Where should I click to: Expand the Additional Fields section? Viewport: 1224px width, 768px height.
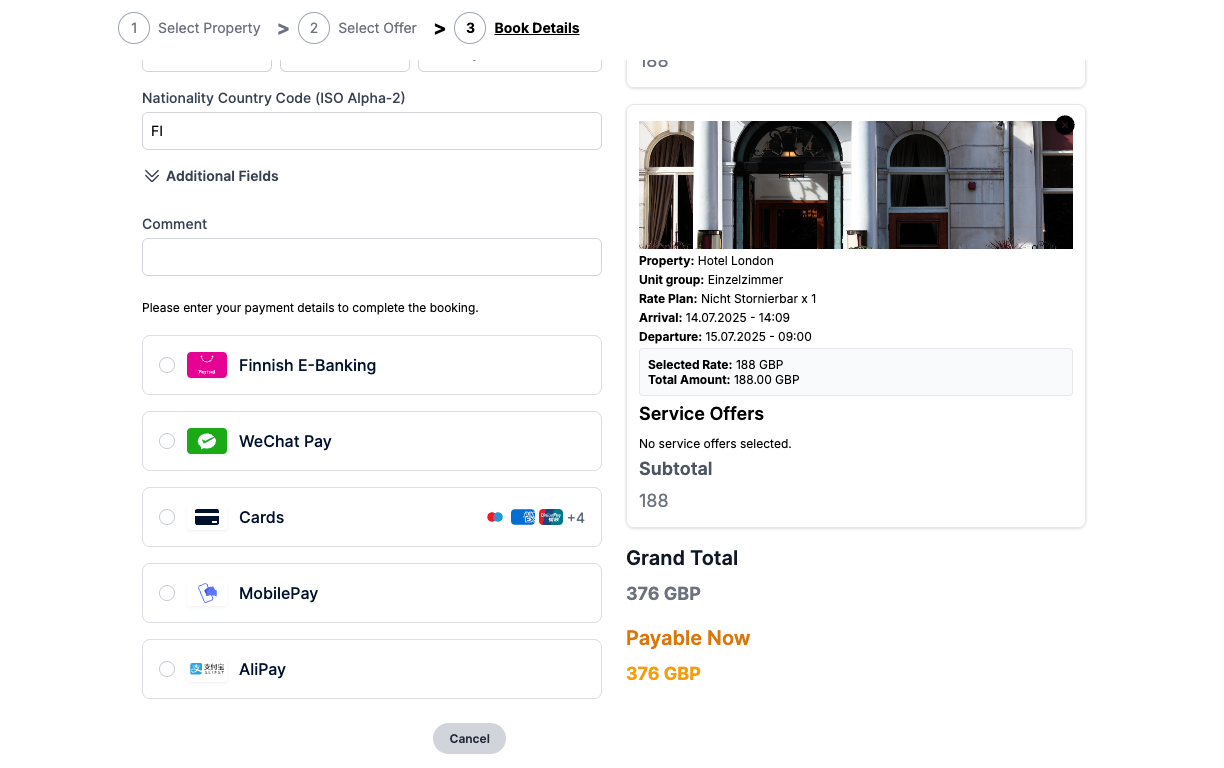[x=211, y=176]
